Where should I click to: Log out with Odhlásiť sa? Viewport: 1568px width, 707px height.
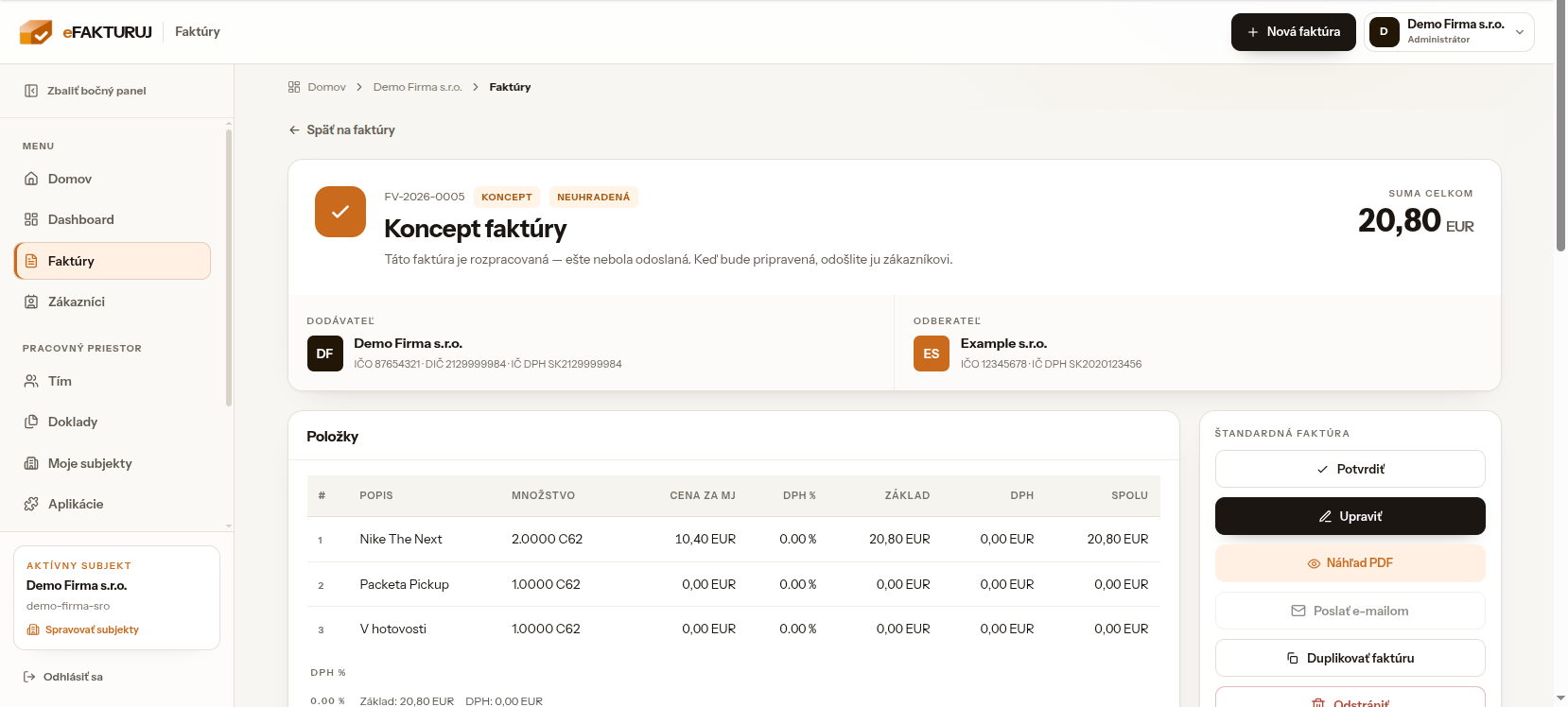point(63,677)
